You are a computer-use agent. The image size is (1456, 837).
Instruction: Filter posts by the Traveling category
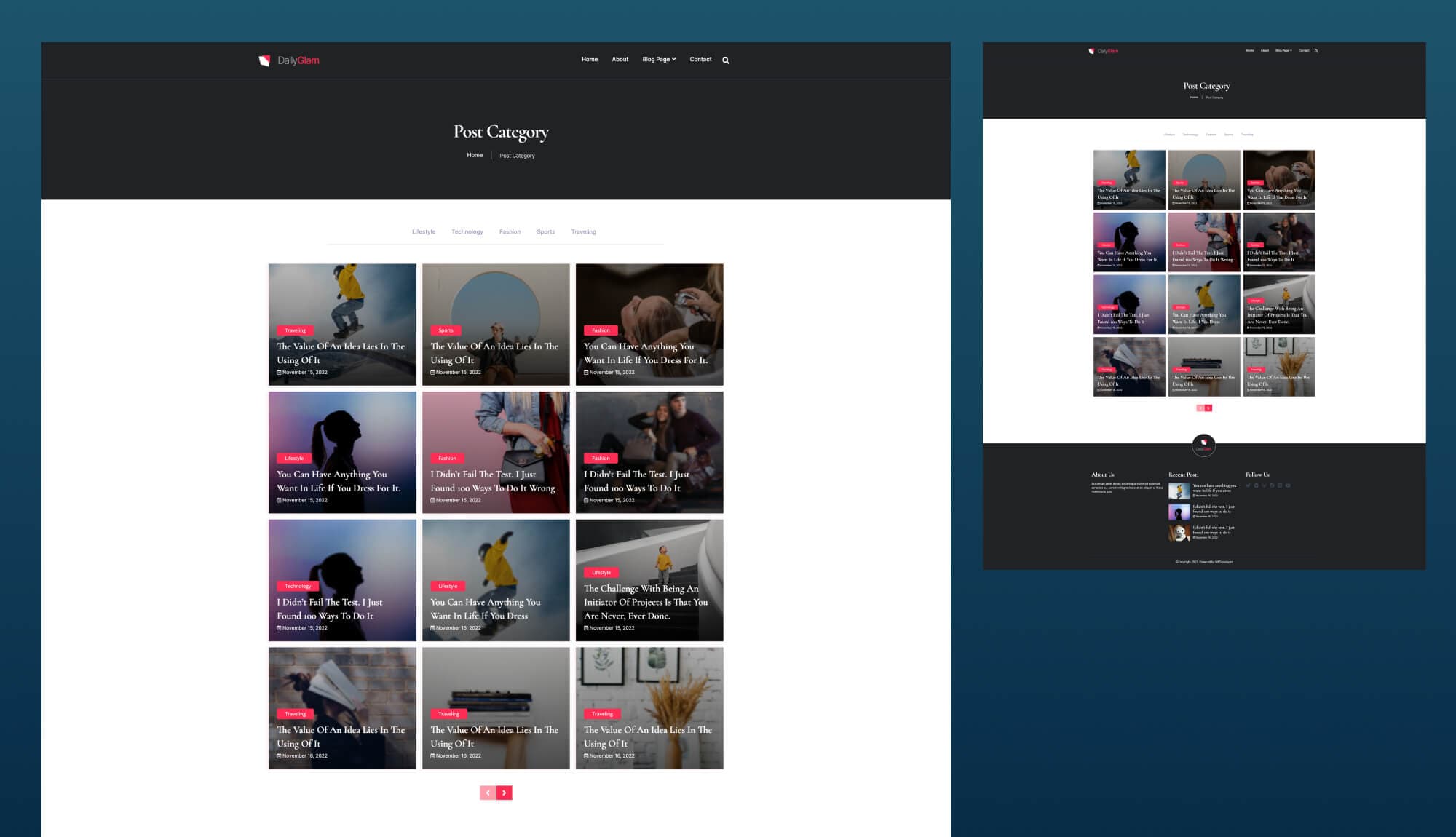(584, 231)
